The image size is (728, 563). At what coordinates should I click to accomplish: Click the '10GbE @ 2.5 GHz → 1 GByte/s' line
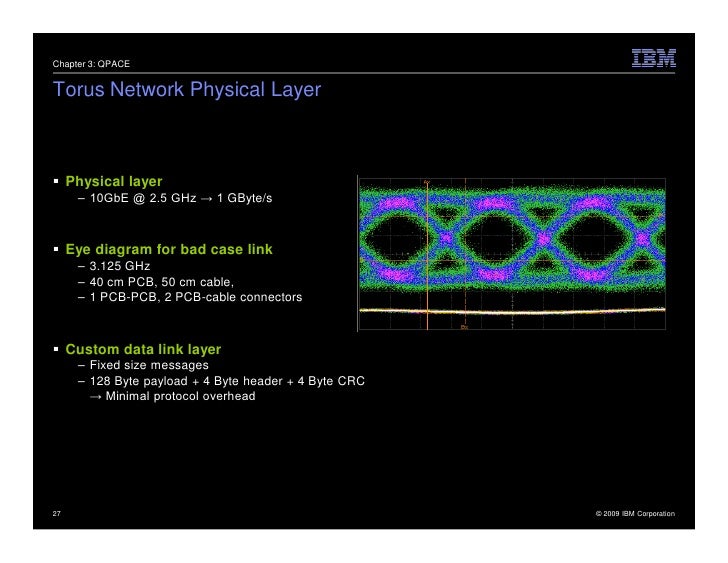[x=181, y=198]
